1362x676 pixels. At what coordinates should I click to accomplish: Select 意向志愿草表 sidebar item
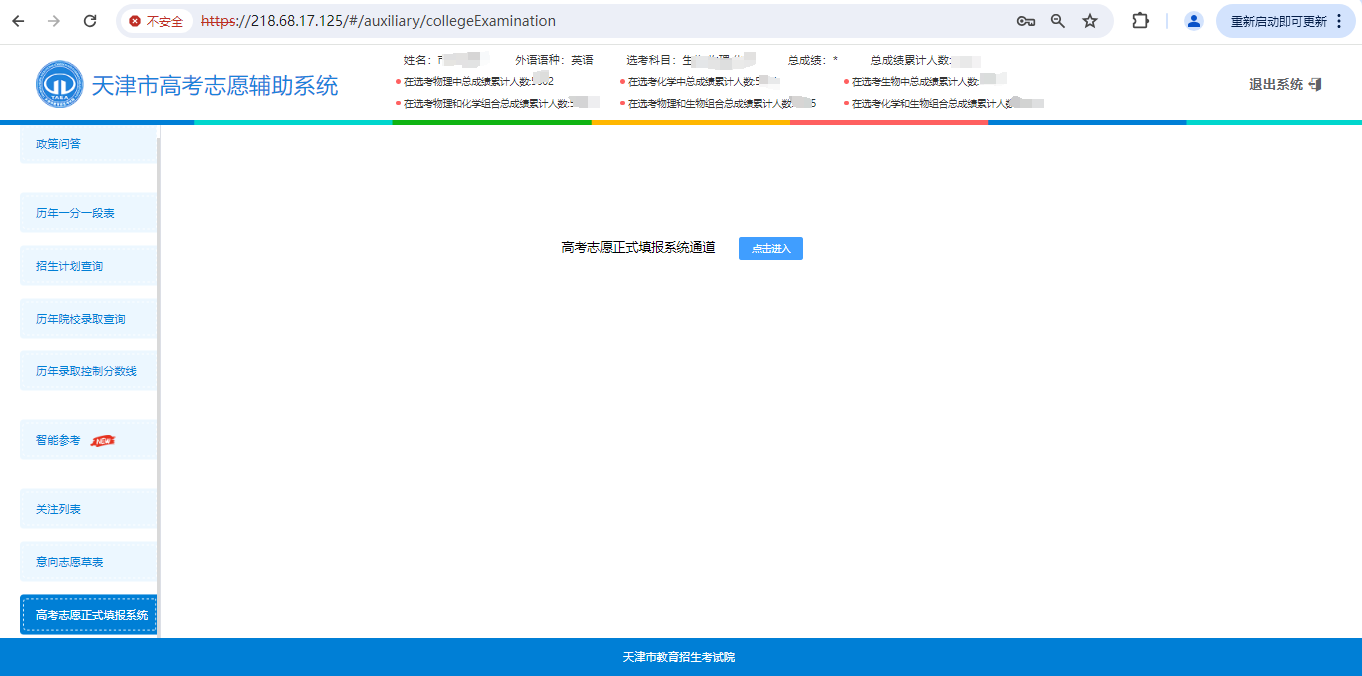pos(89,562)
